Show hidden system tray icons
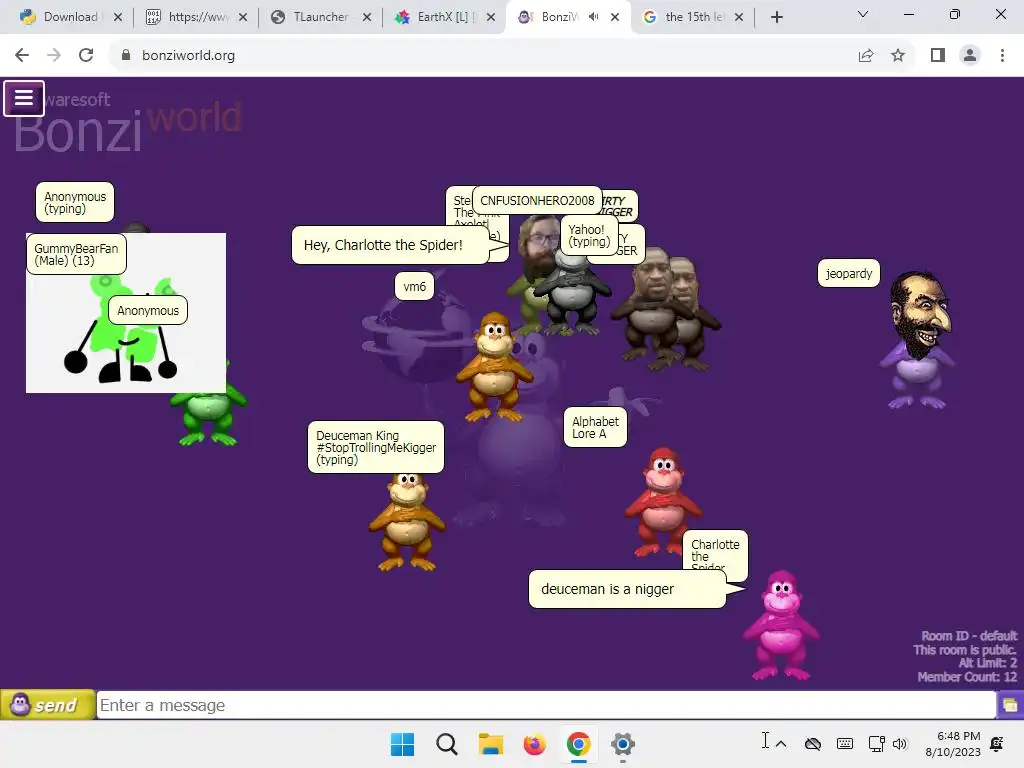Viewport: 1024px width, 768px height. pos(781,744)
